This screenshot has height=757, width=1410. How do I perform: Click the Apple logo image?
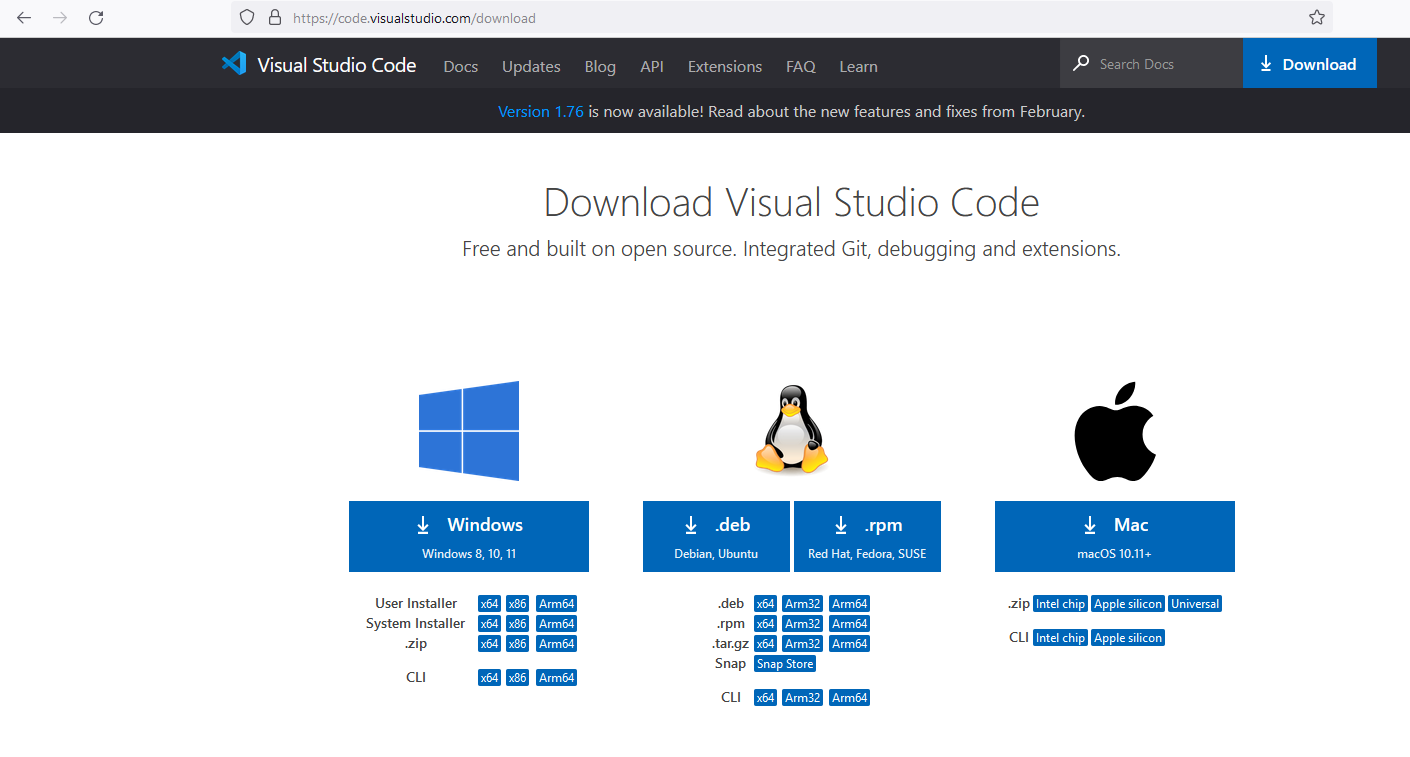pyautogui.click(x=1115, y=430)
